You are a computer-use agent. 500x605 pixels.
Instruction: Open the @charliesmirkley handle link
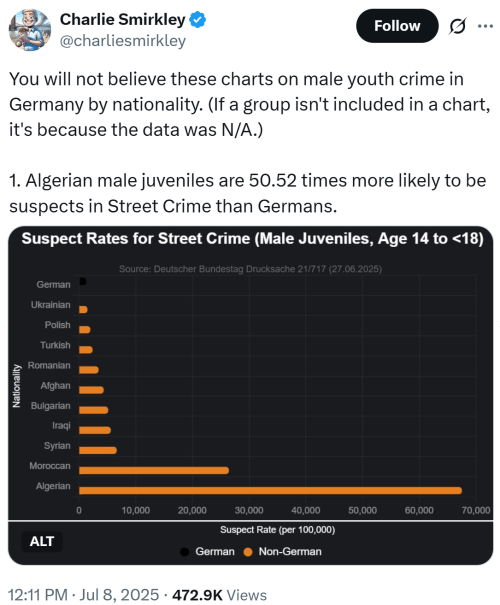(x=123, y=41)
